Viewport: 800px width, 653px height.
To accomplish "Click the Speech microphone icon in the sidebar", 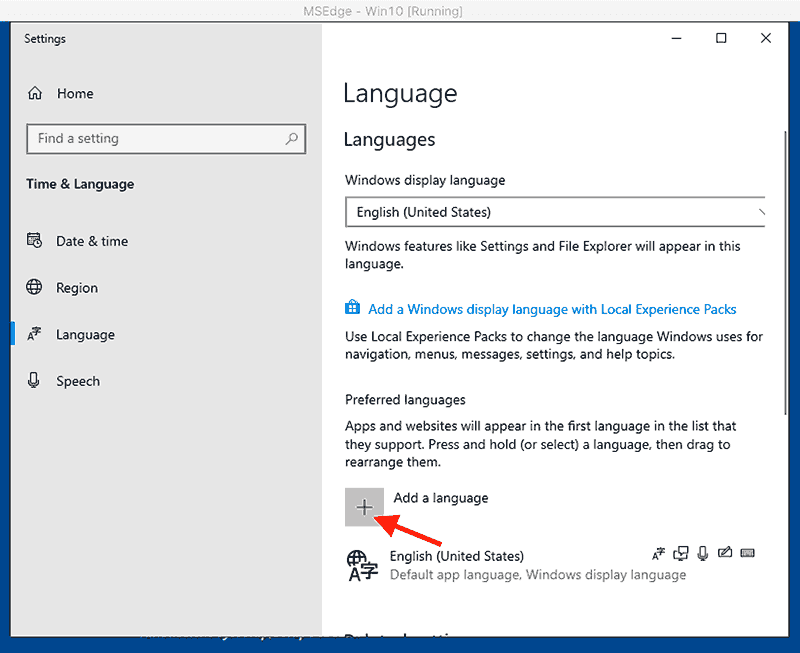I will click(35, 381).
